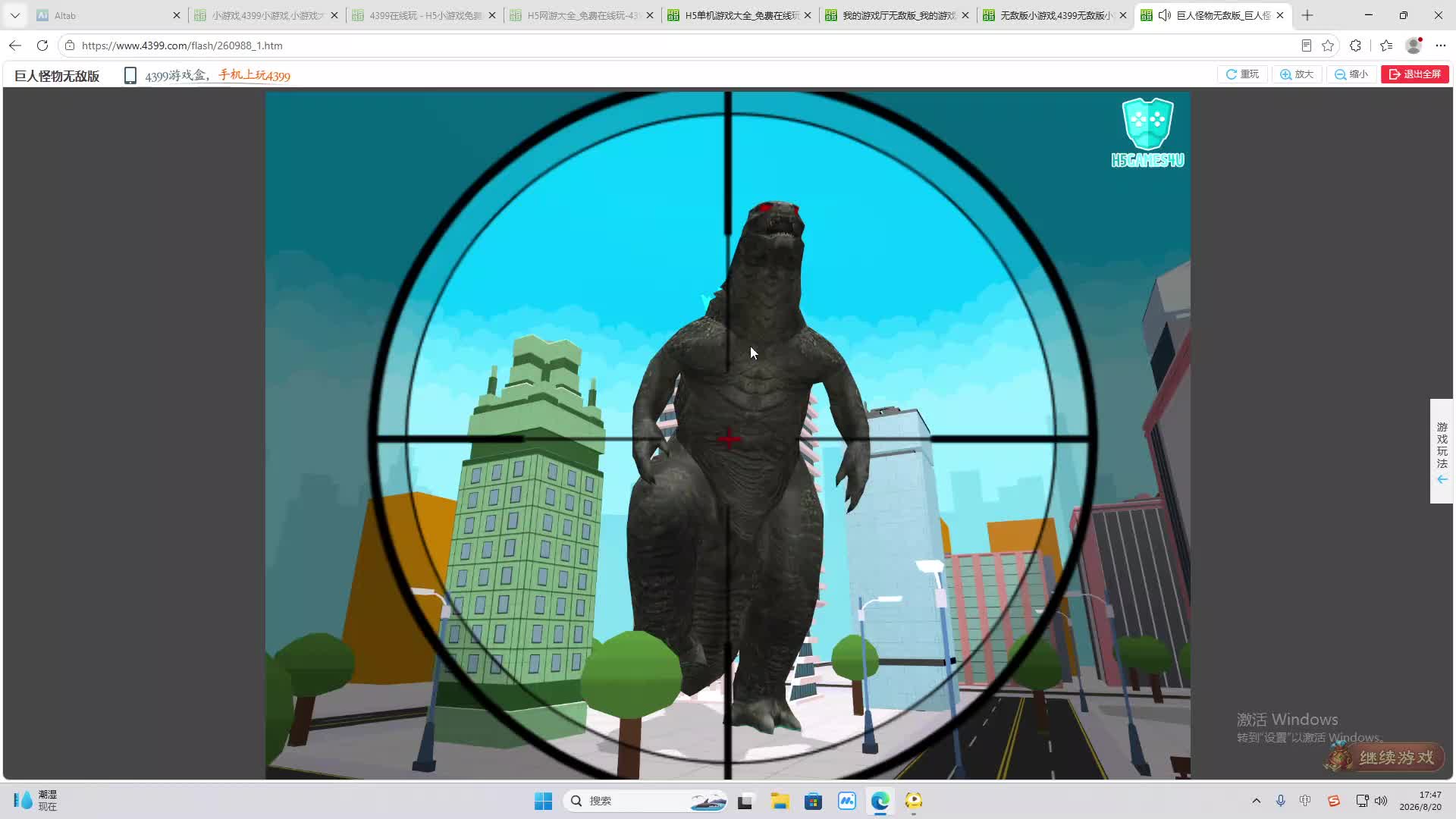Click 放大 to enlarge the game
This screenshot has width=1456, height=819.
click(1297, 74)
